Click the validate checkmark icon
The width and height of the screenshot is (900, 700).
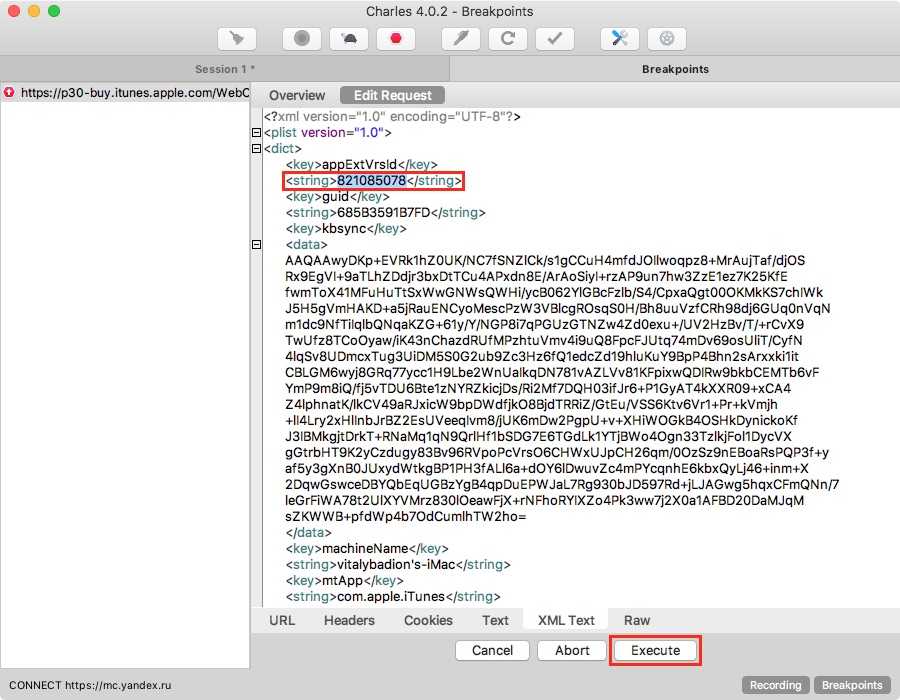pos(555,39)
